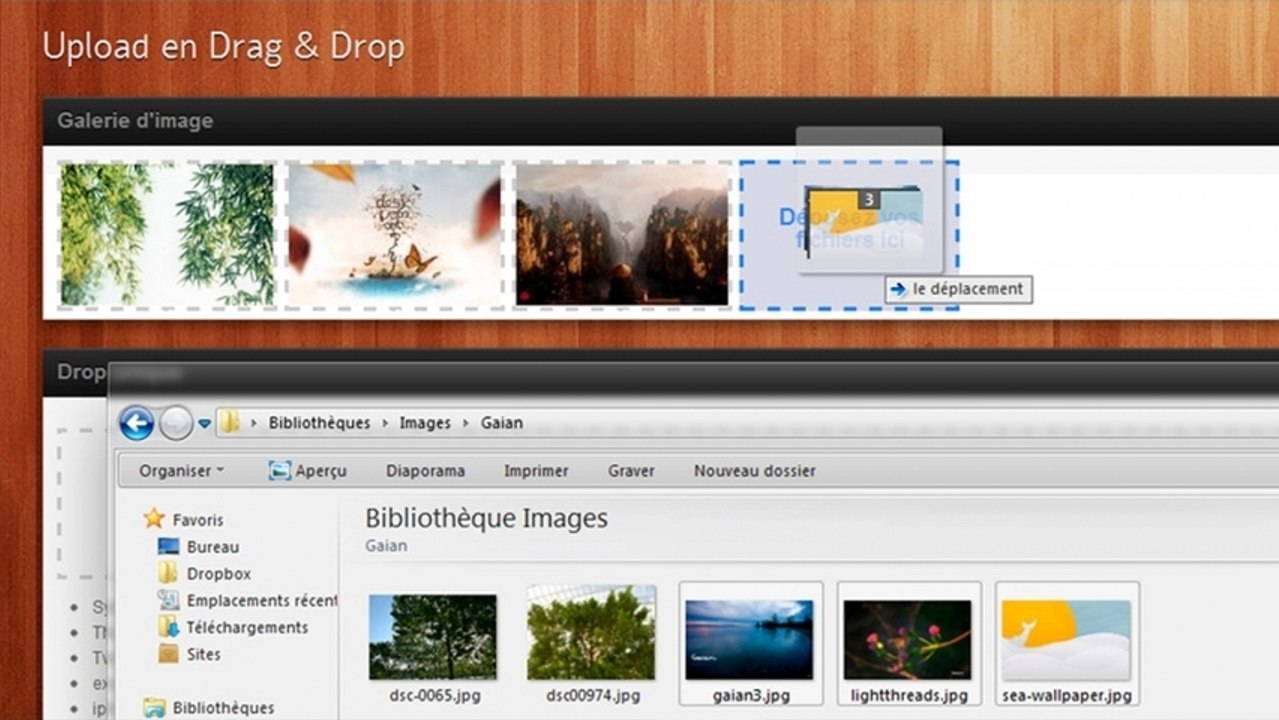Open Bureau in the sidebar
The image size is (1279, 720).
click(213, 547)
